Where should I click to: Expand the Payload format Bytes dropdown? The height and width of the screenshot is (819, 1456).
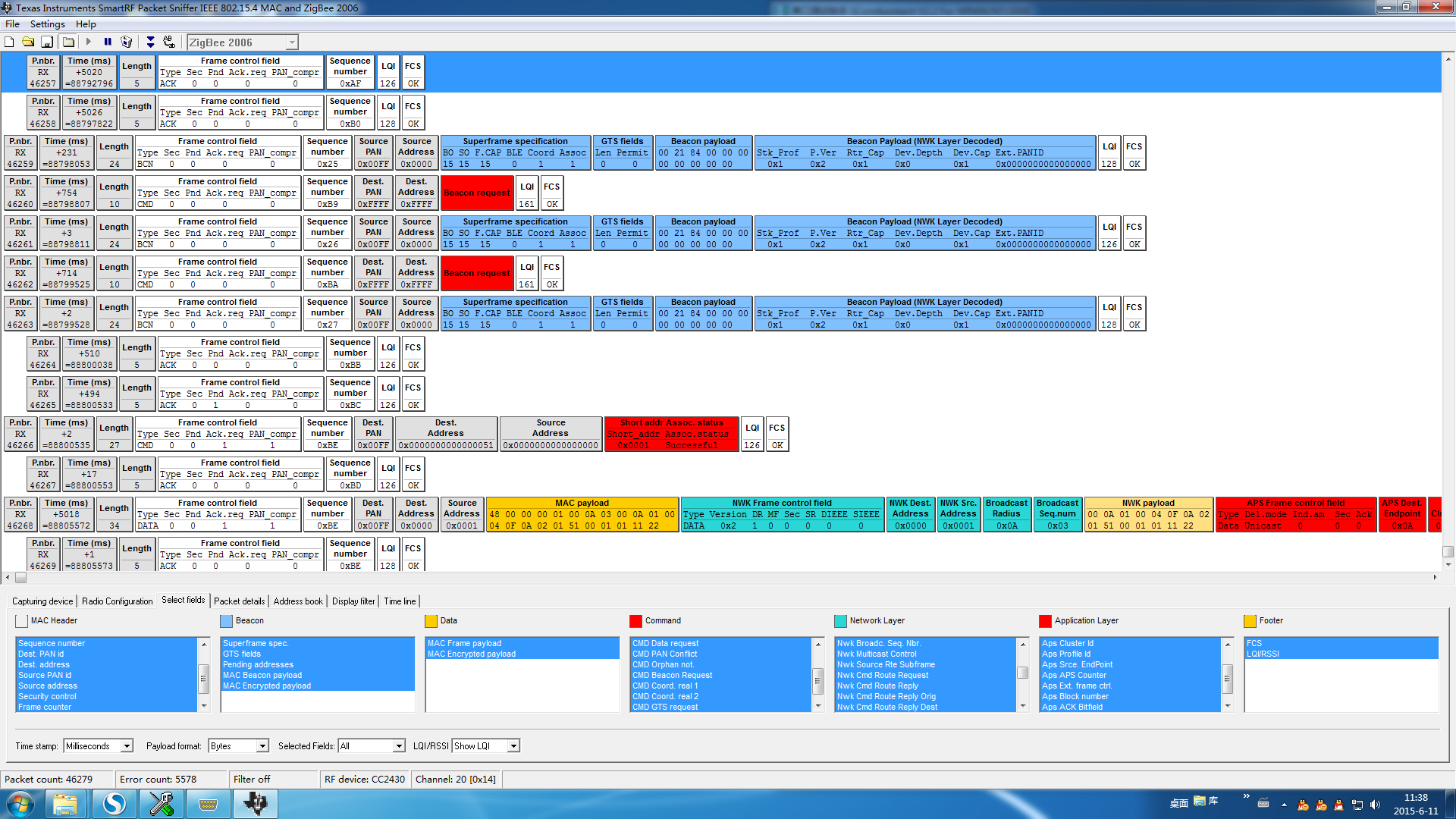262,746
